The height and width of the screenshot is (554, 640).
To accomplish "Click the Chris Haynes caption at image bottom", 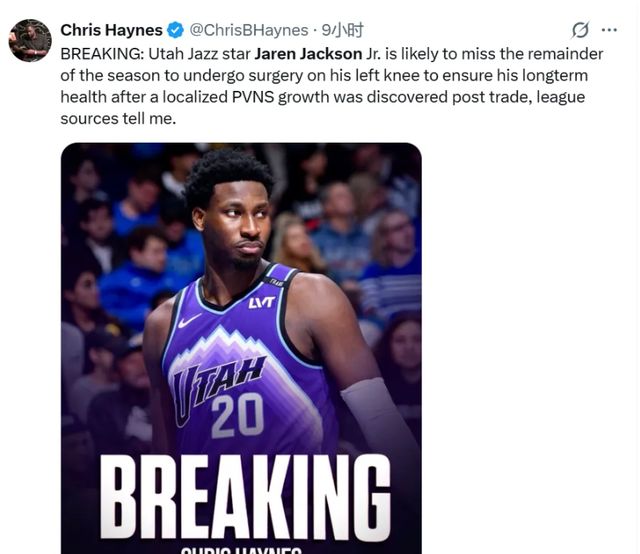I will (x=241, y=550).
